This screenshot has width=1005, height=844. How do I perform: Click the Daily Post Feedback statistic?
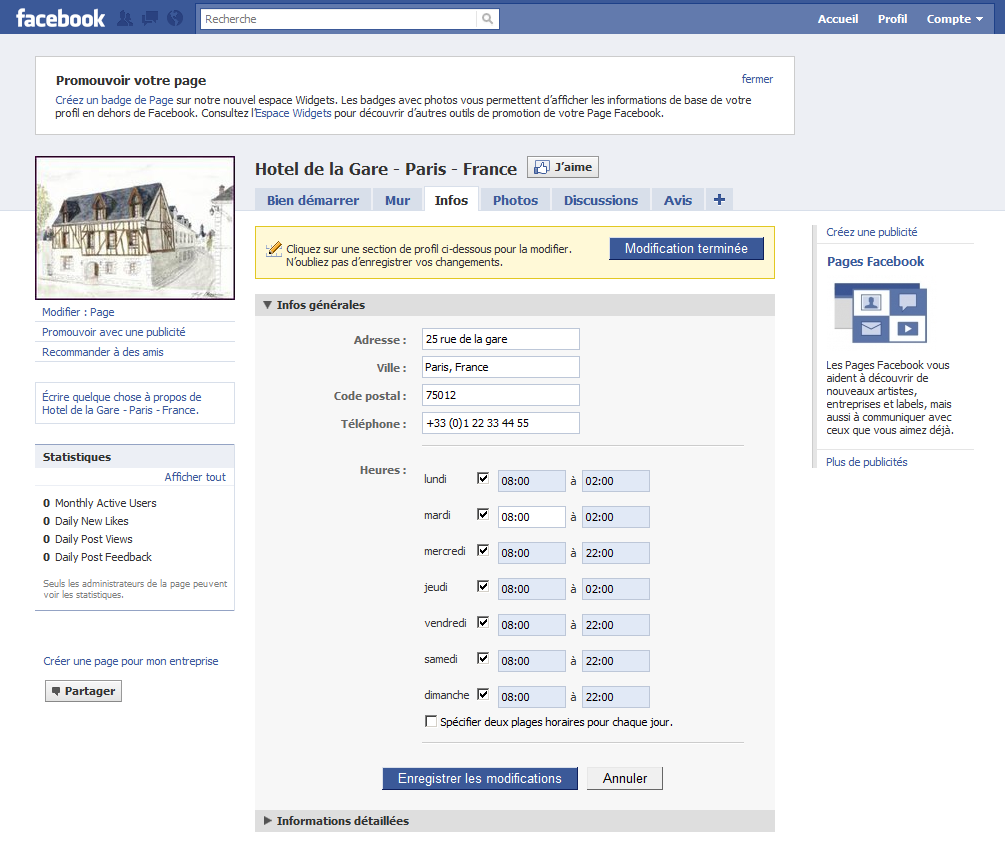97,557
